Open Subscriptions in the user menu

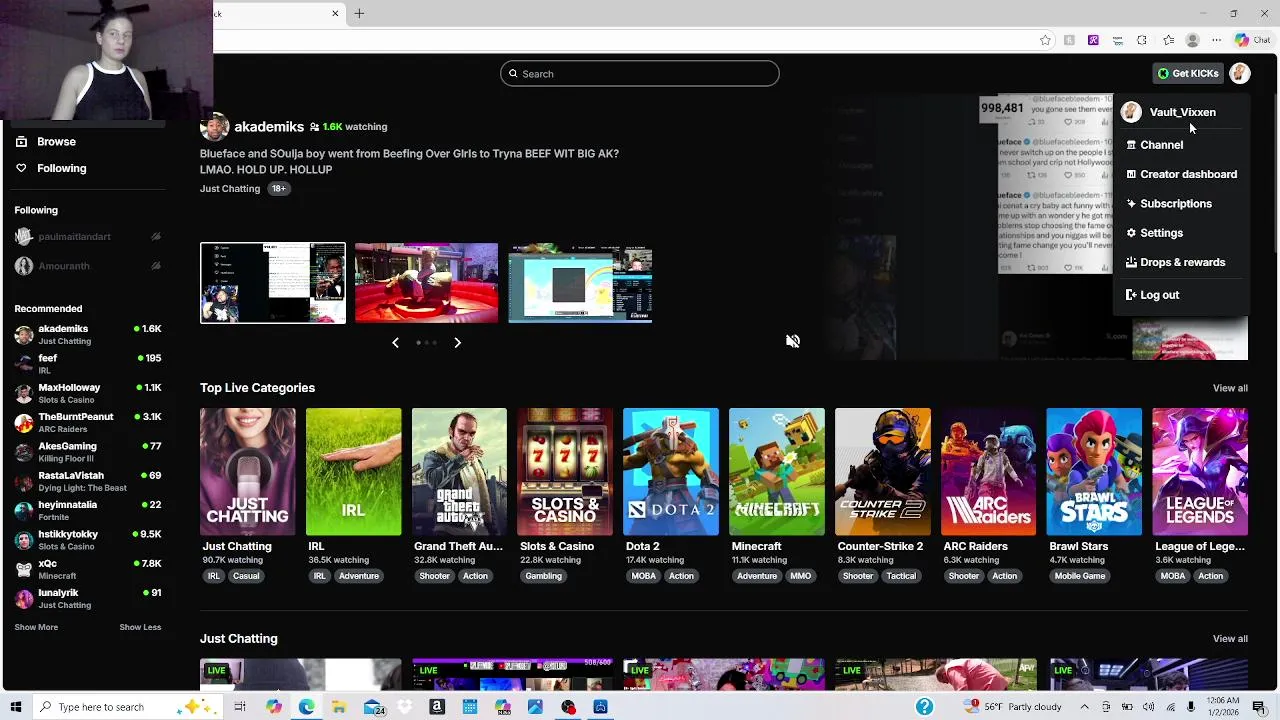click(x=1180, y=203)
